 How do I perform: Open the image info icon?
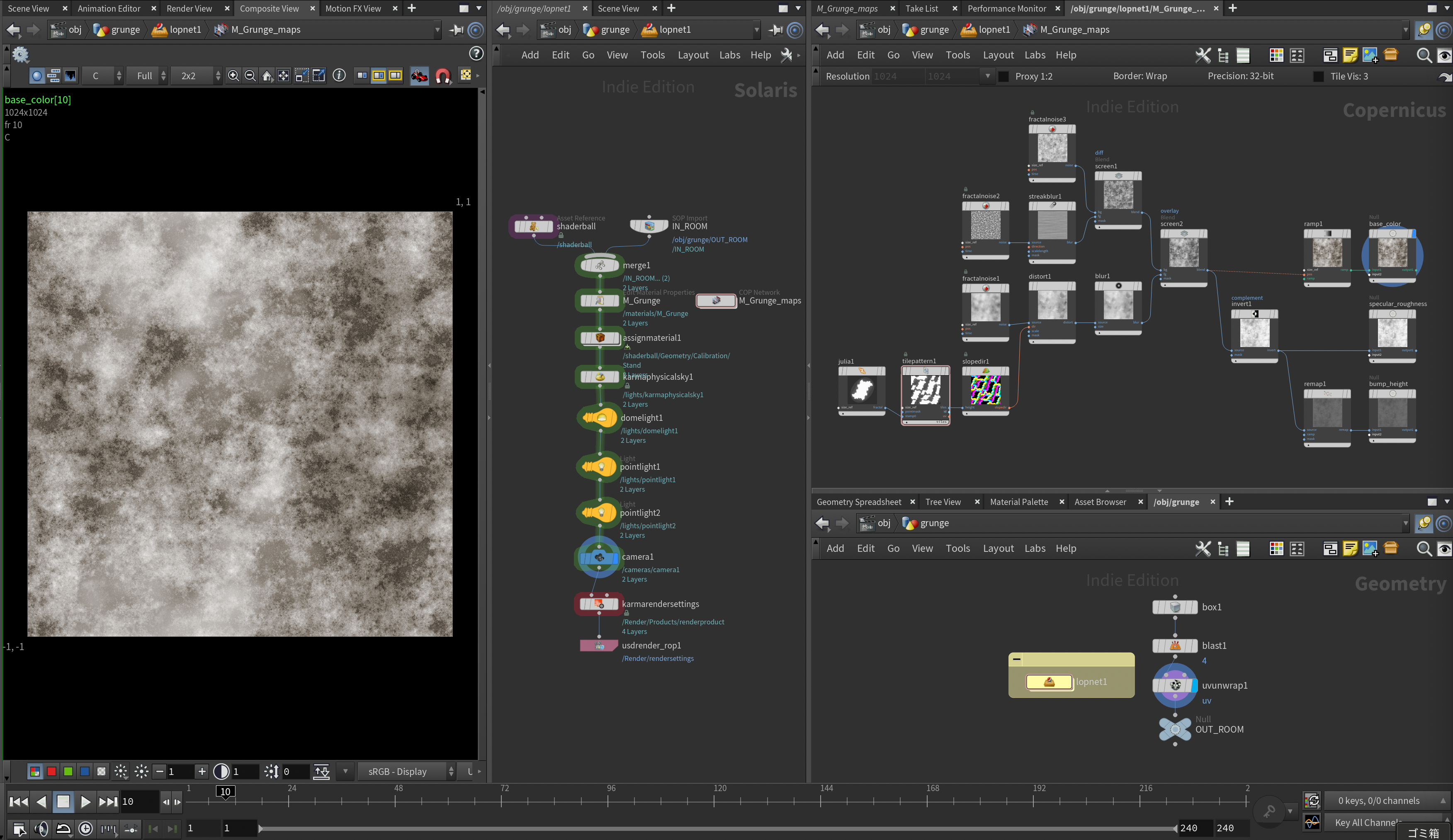coord(339,75)
